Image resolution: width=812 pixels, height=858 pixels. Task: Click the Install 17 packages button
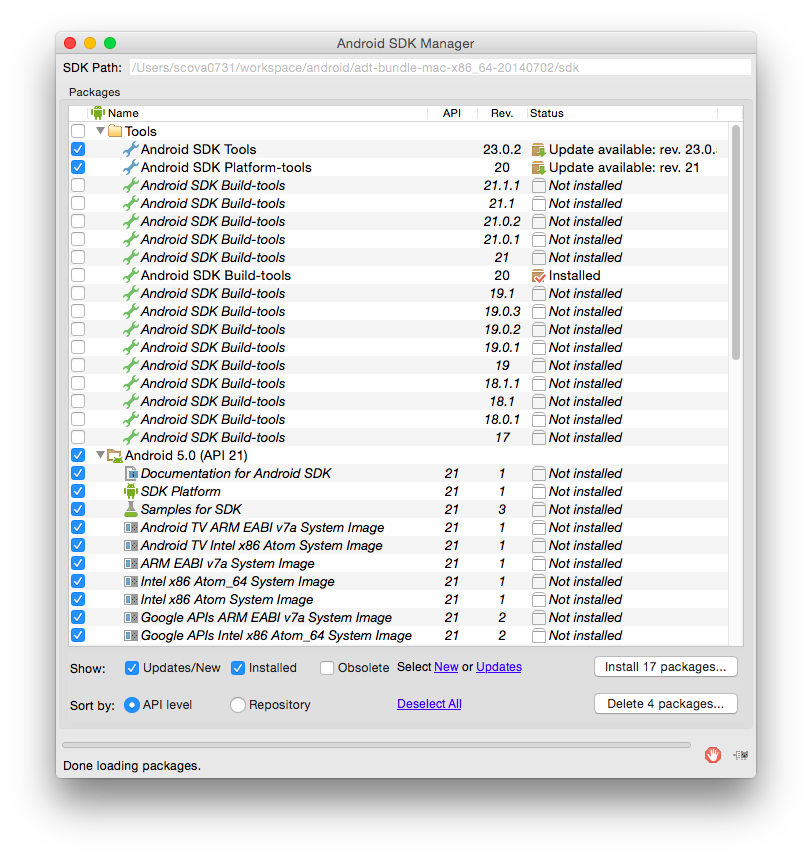tap(666, 667)
